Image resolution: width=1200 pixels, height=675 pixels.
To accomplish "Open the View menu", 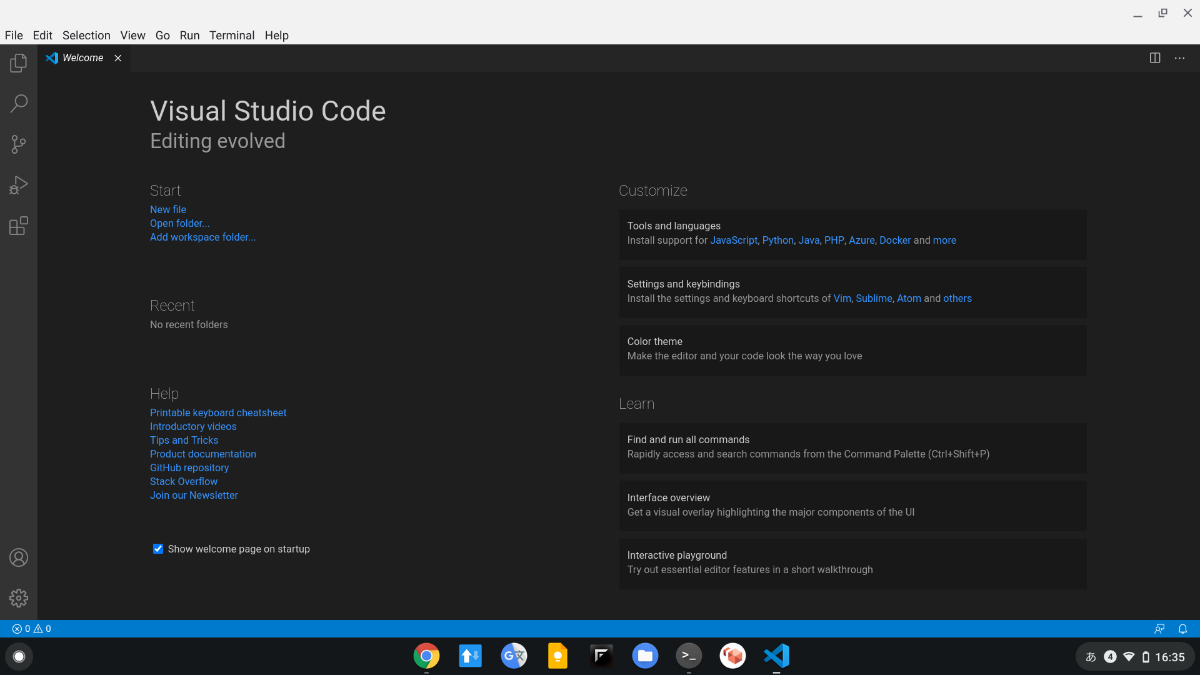I will coord(133,35).
